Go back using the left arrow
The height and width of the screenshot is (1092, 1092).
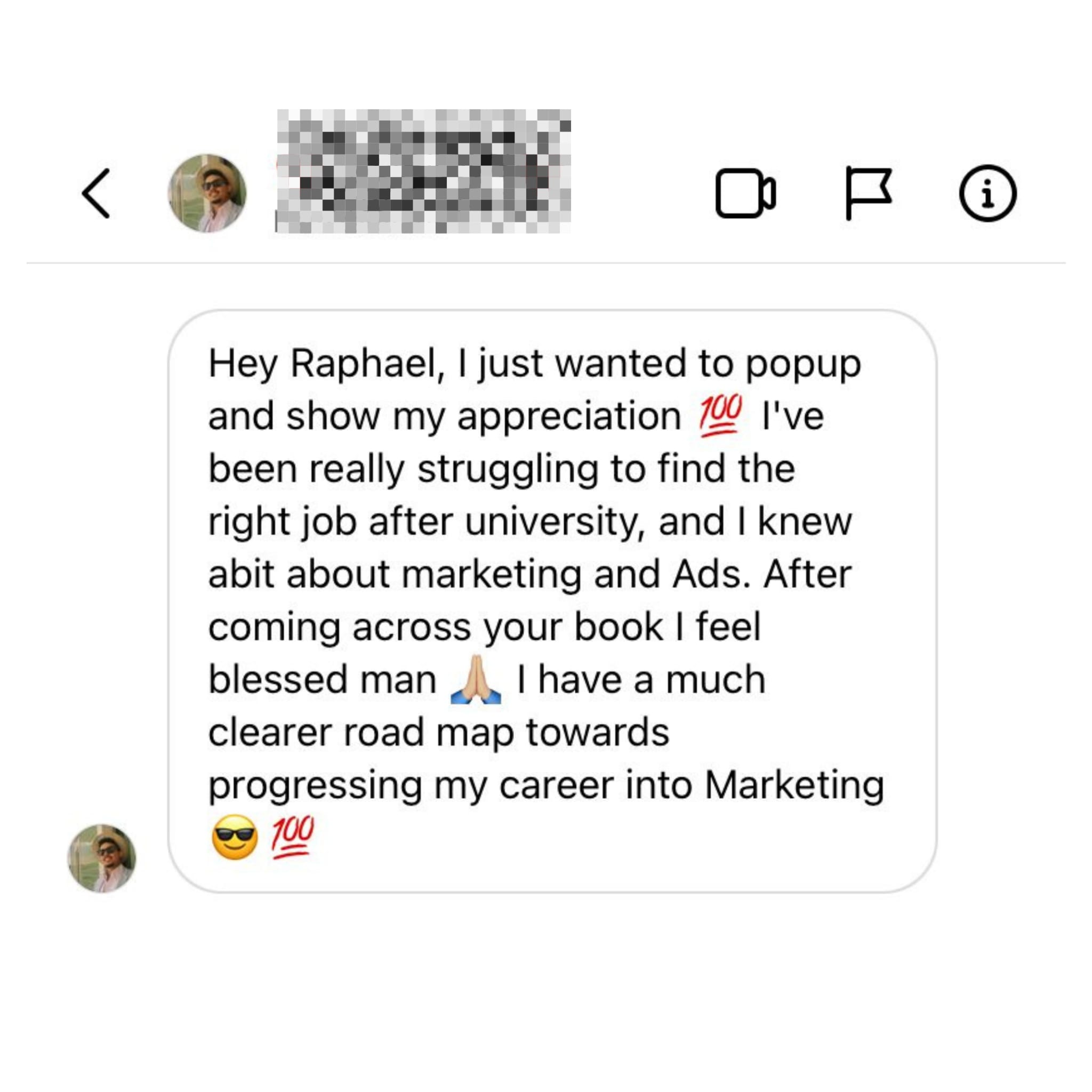[96, 194]
